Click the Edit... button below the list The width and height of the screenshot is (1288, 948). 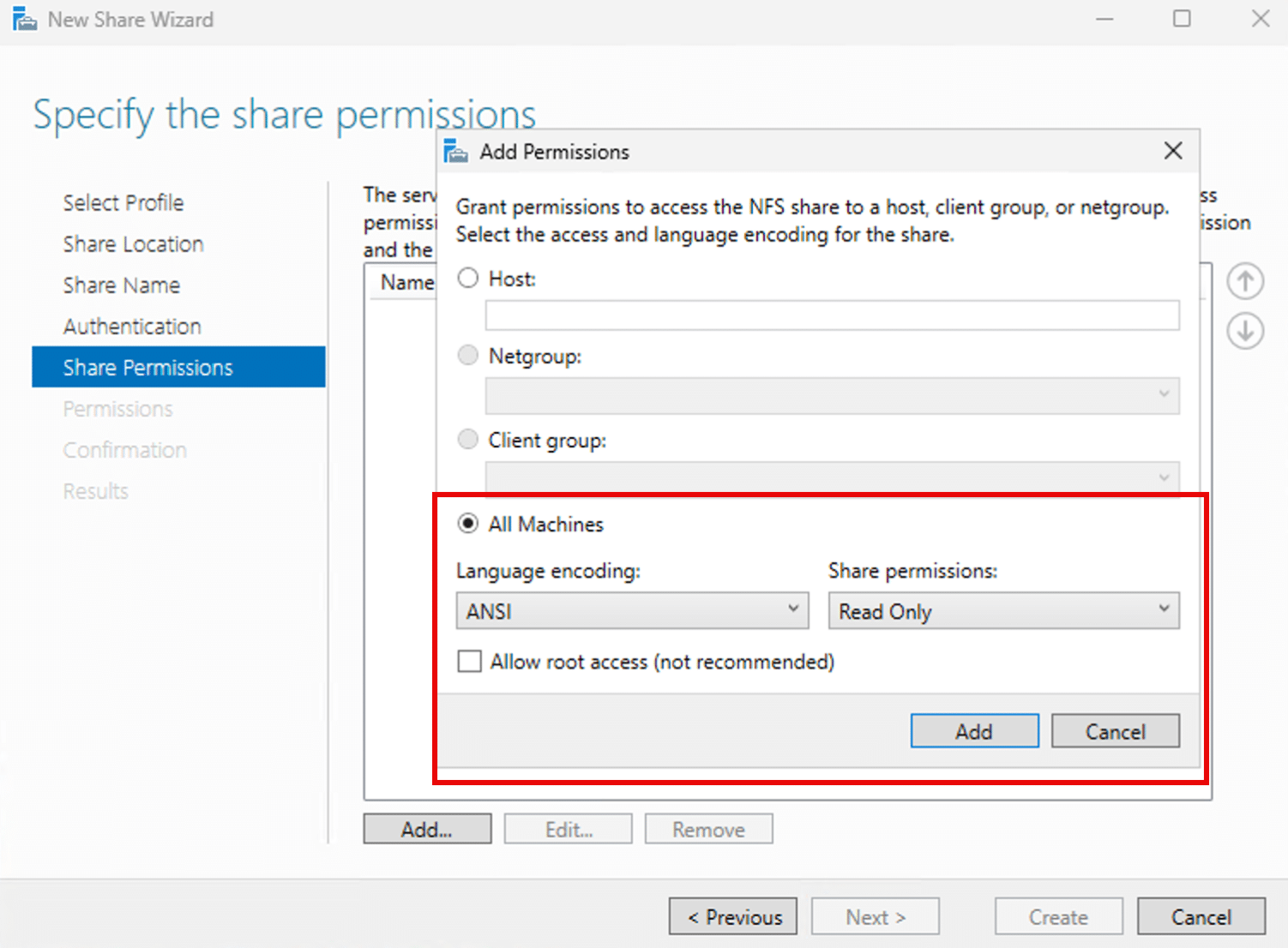(568, 828)
